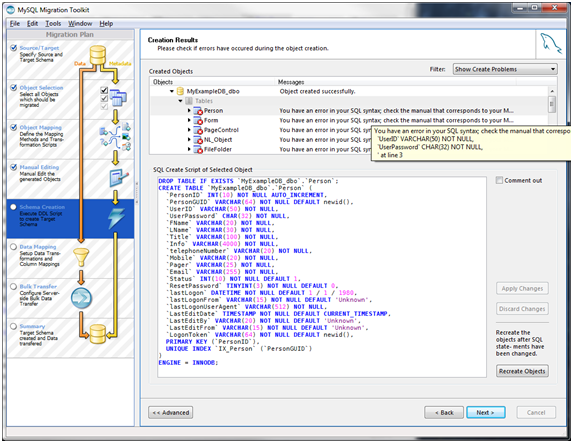This screenshot has width=573, height=443.
Task: Click the Object Mapping step check mark
Action: pos(14,128)
